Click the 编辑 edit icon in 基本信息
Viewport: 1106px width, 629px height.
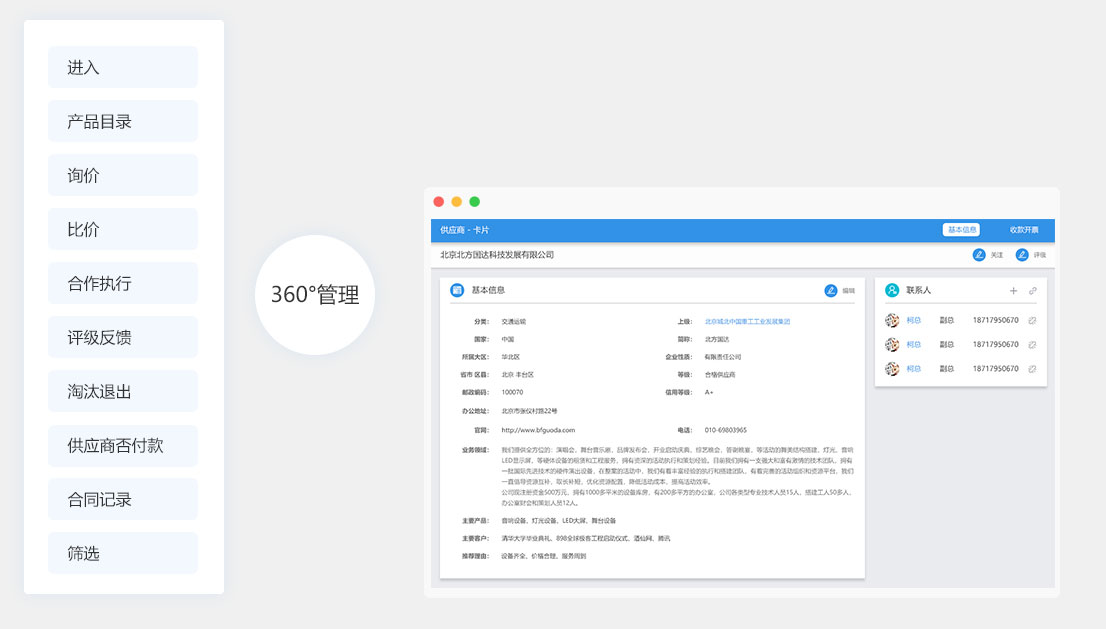click(831, 290)
